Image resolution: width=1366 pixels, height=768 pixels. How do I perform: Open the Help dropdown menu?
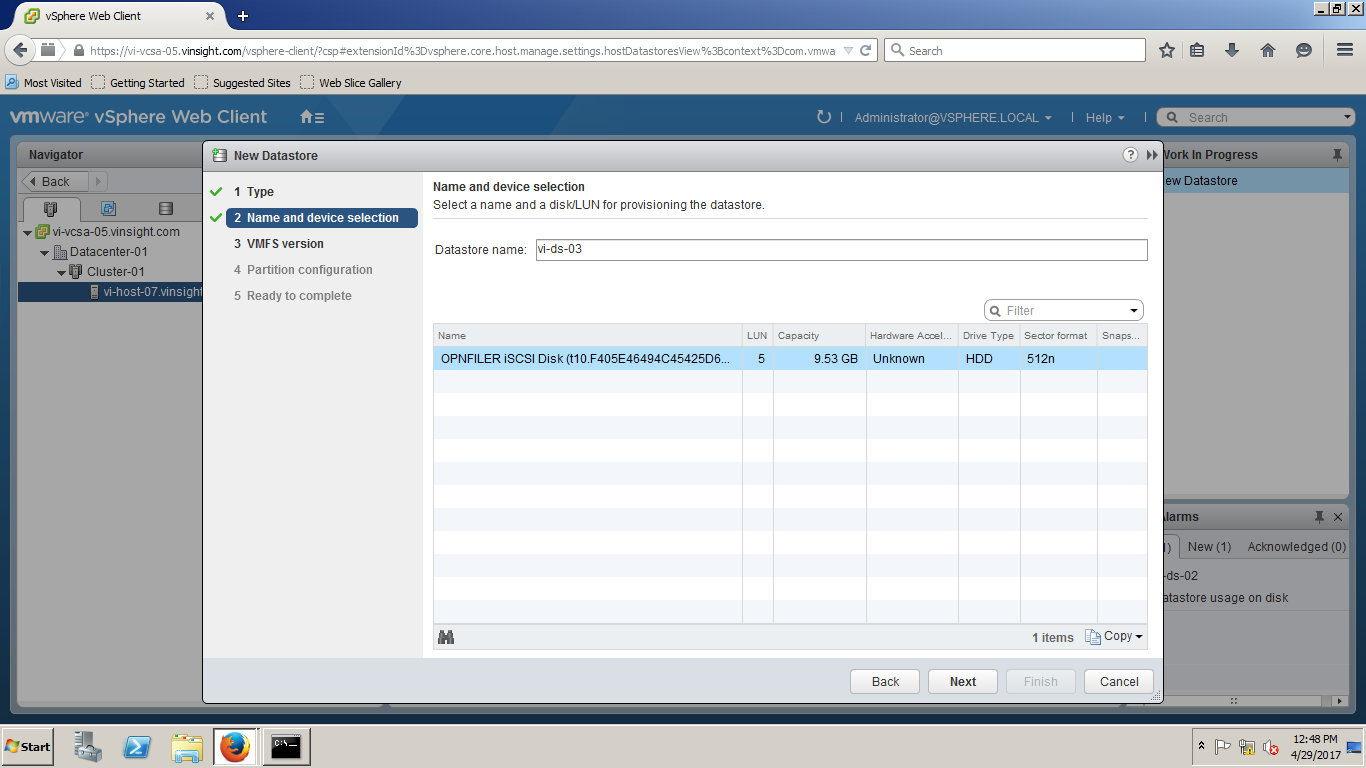pyautogui.click(x=1105, y=118)
